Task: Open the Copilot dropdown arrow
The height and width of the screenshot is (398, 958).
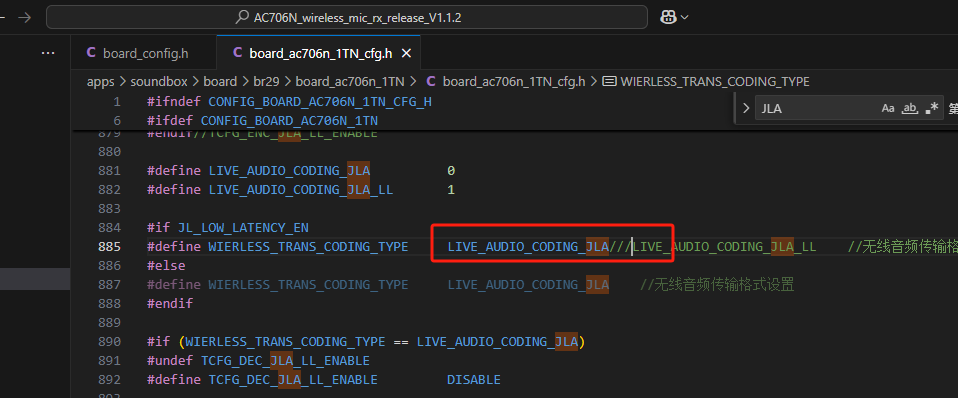Action: pos(684,17)
